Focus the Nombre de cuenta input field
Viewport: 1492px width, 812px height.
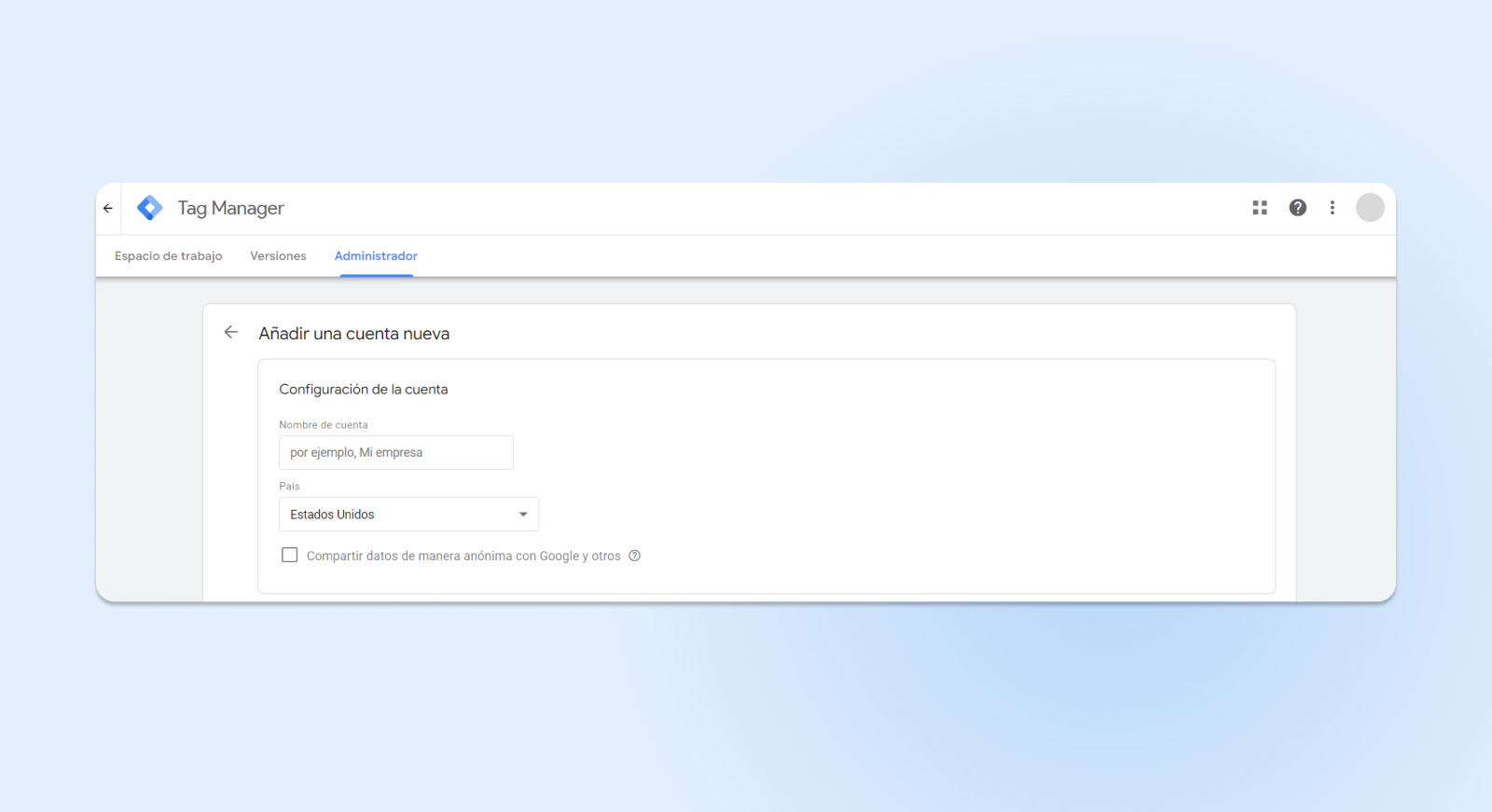395,453
